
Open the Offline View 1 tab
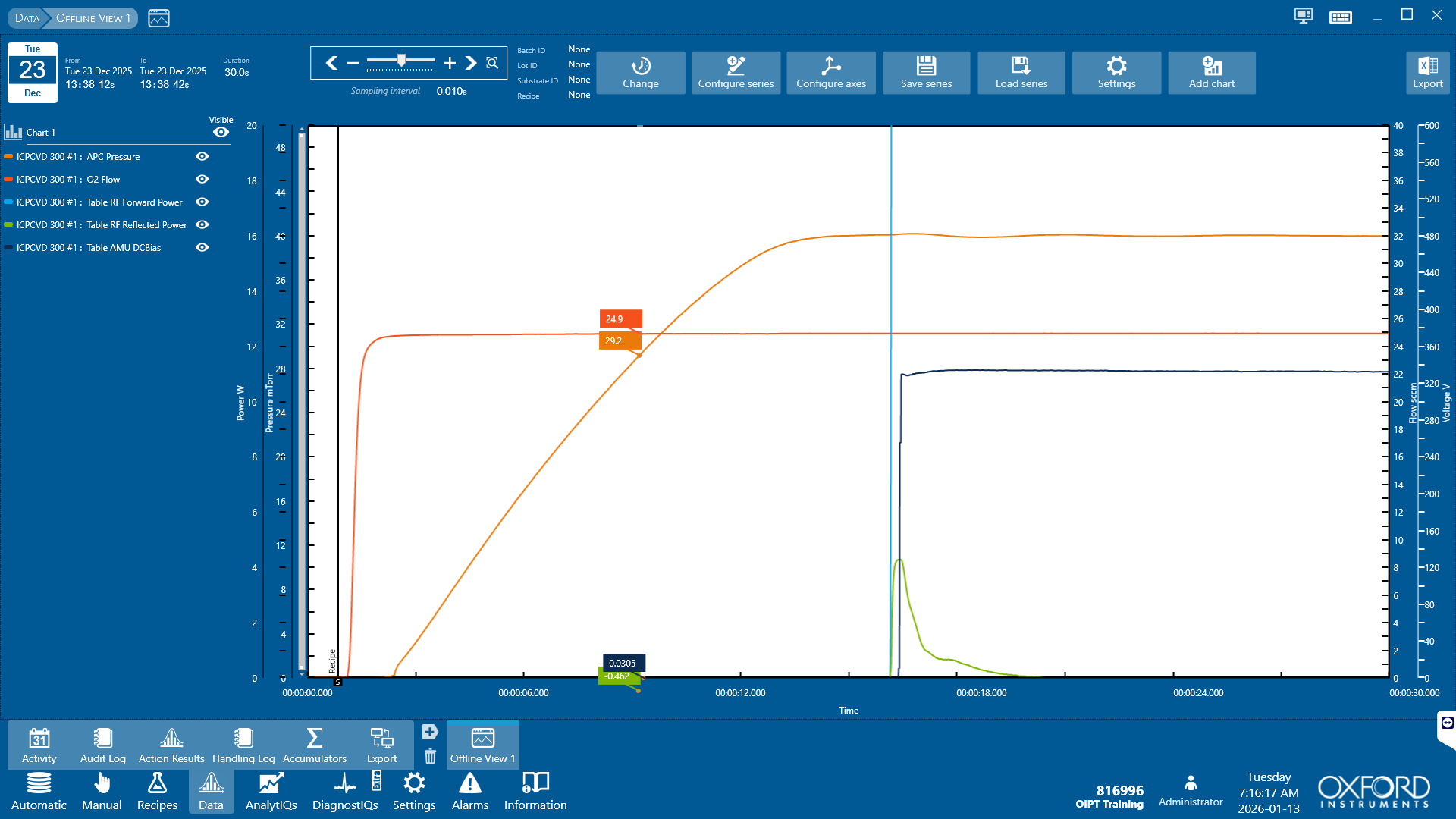(482, 745)
